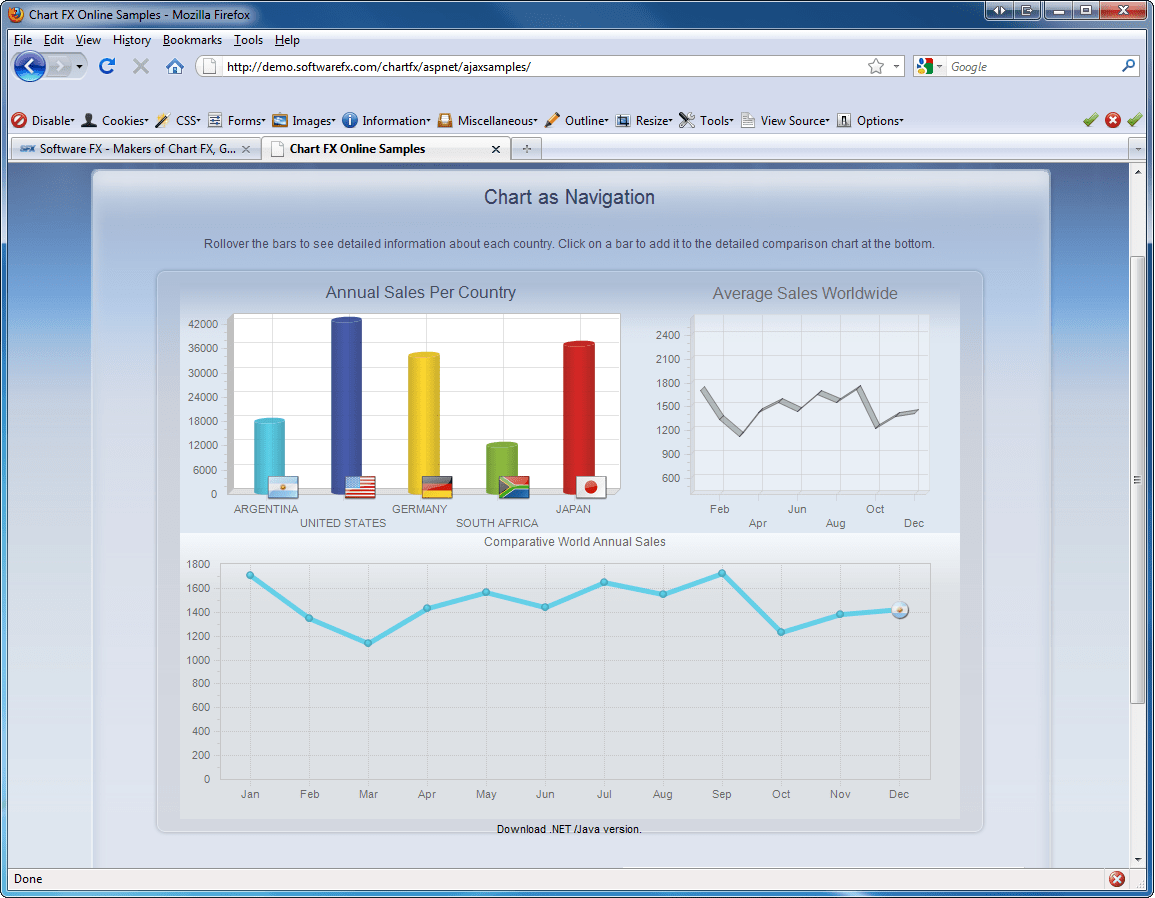Click in the Google search box
Viewport: 1155px width, 898px height.
click(x=1030, y=66)
